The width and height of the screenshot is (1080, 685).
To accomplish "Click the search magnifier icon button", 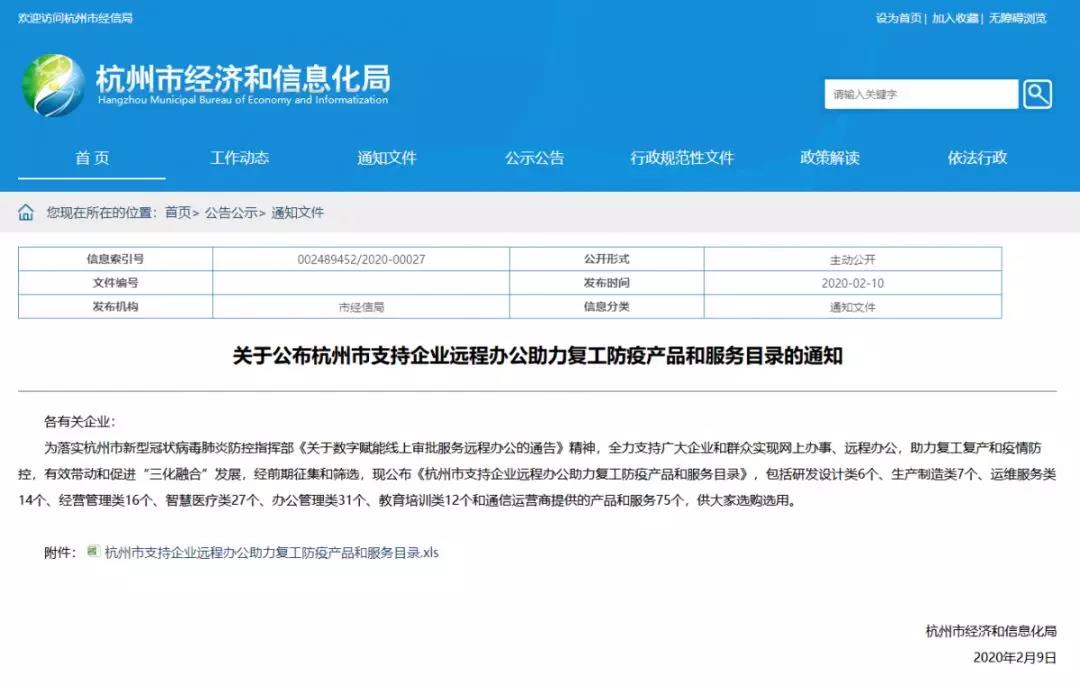I will pos(1037,94).
